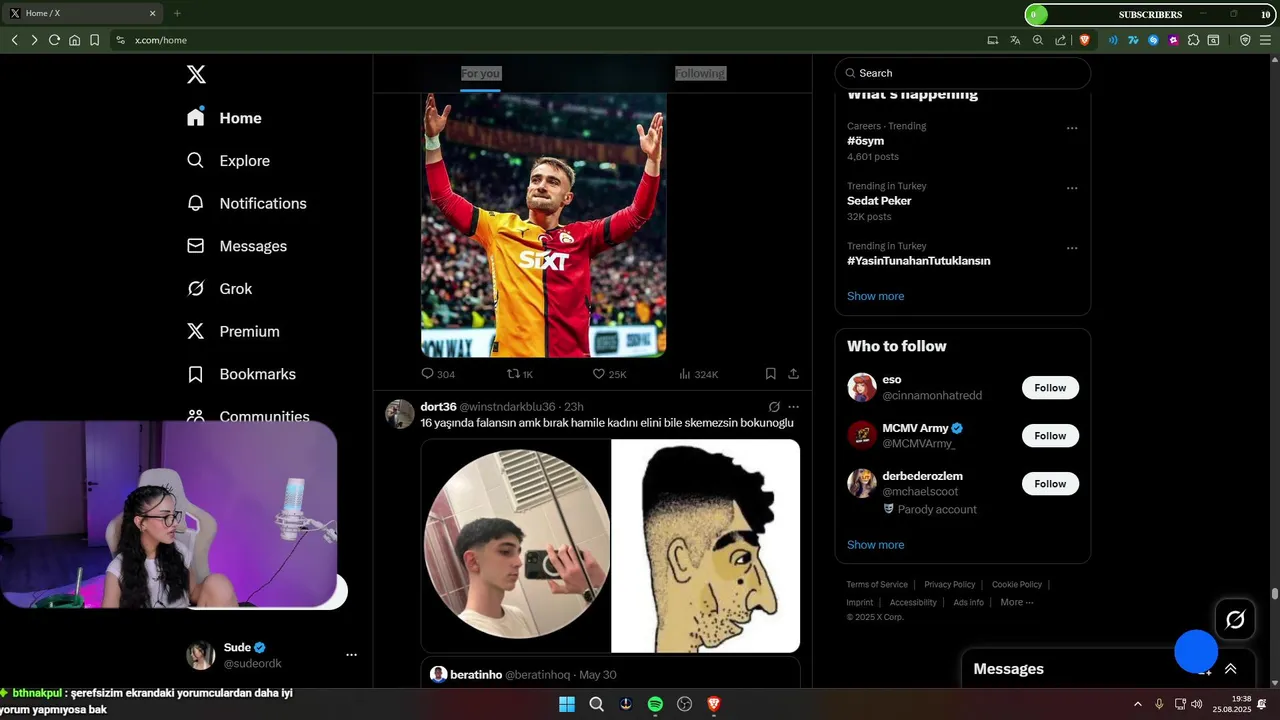
Task: Show more trending topics
Action: [875, 296]
